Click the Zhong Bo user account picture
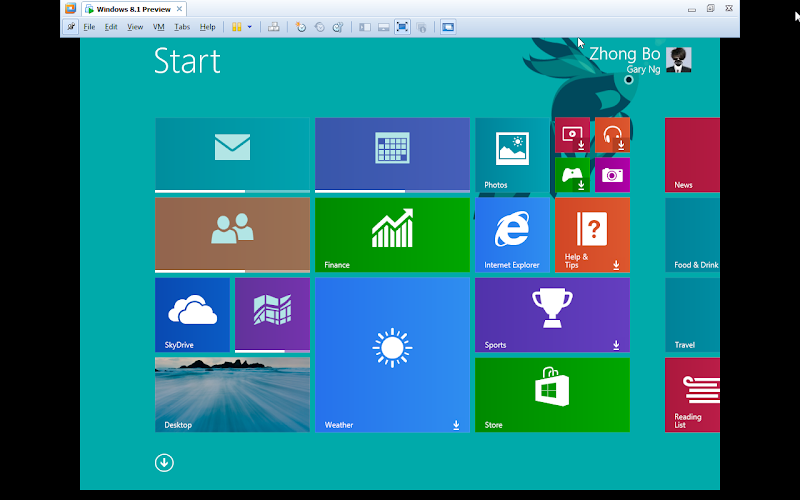Screen dimensions: 800x500 coord(679,60)
